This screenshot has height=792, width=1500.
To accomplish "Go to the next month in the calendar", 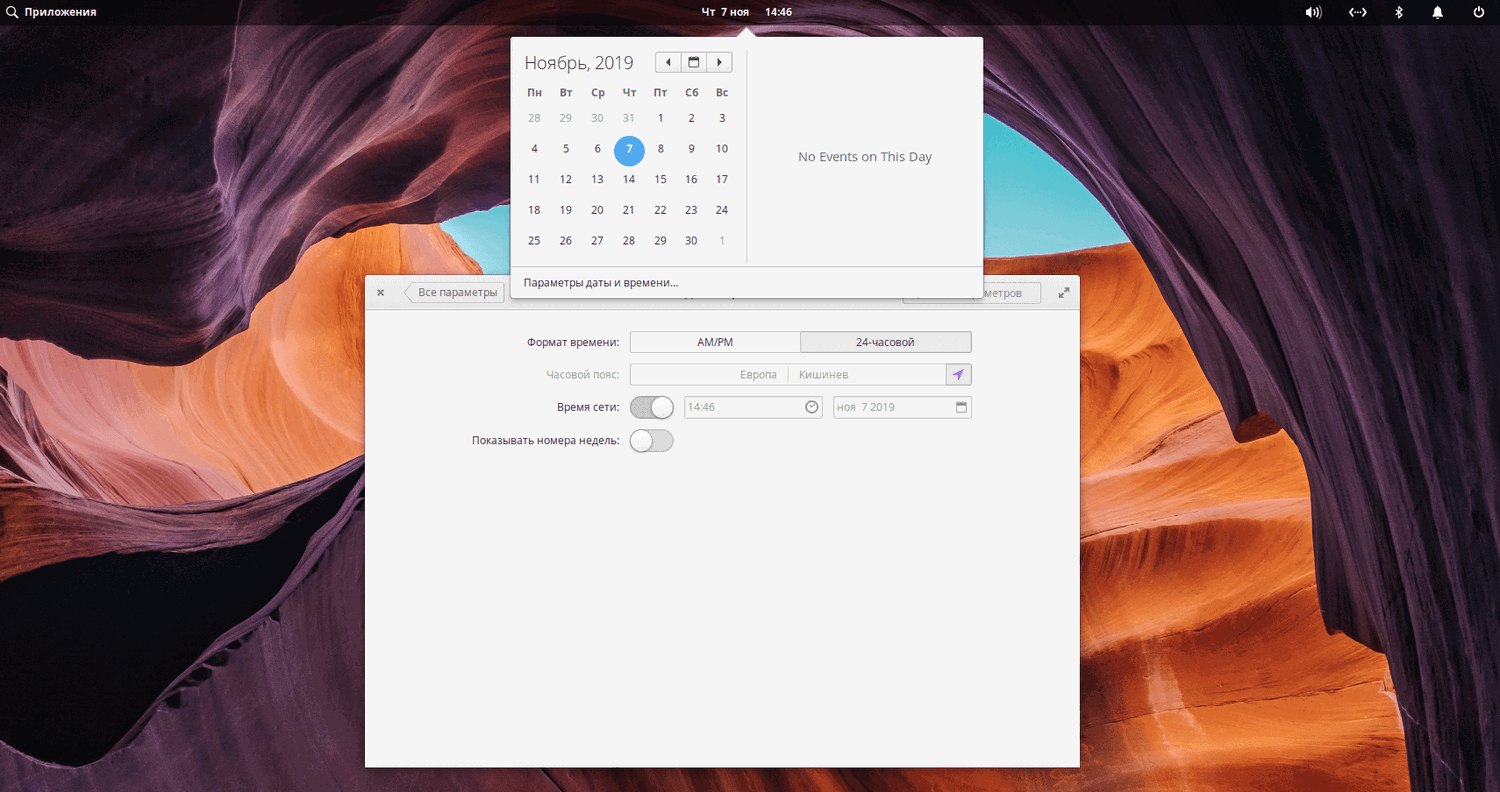I will tap(719, 62).
